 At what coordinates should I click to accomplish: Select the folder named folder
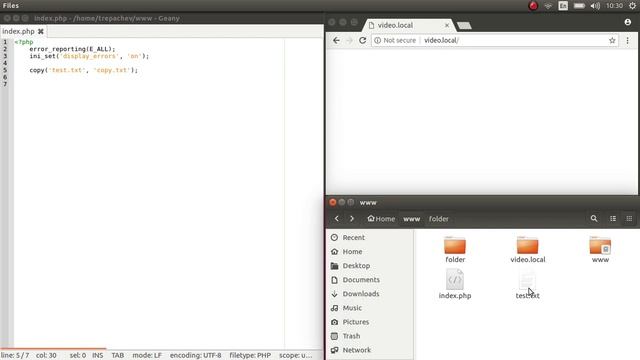pos(455,245)
